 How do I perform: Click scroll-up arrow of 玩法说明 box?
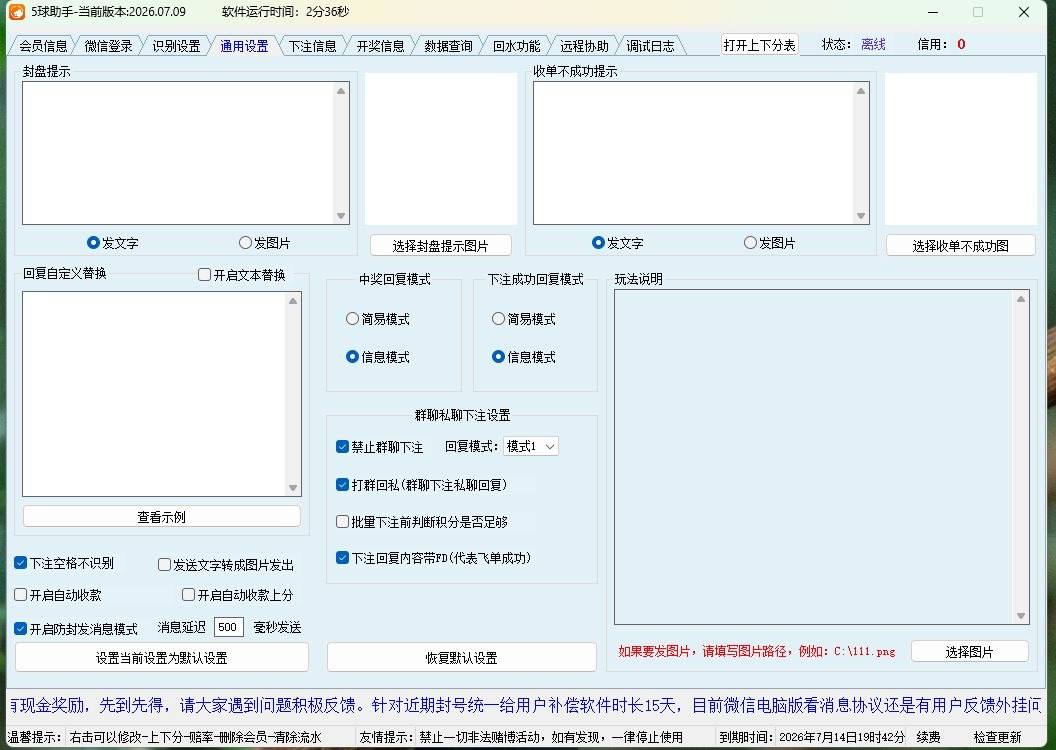click(x=1021, y=299)
